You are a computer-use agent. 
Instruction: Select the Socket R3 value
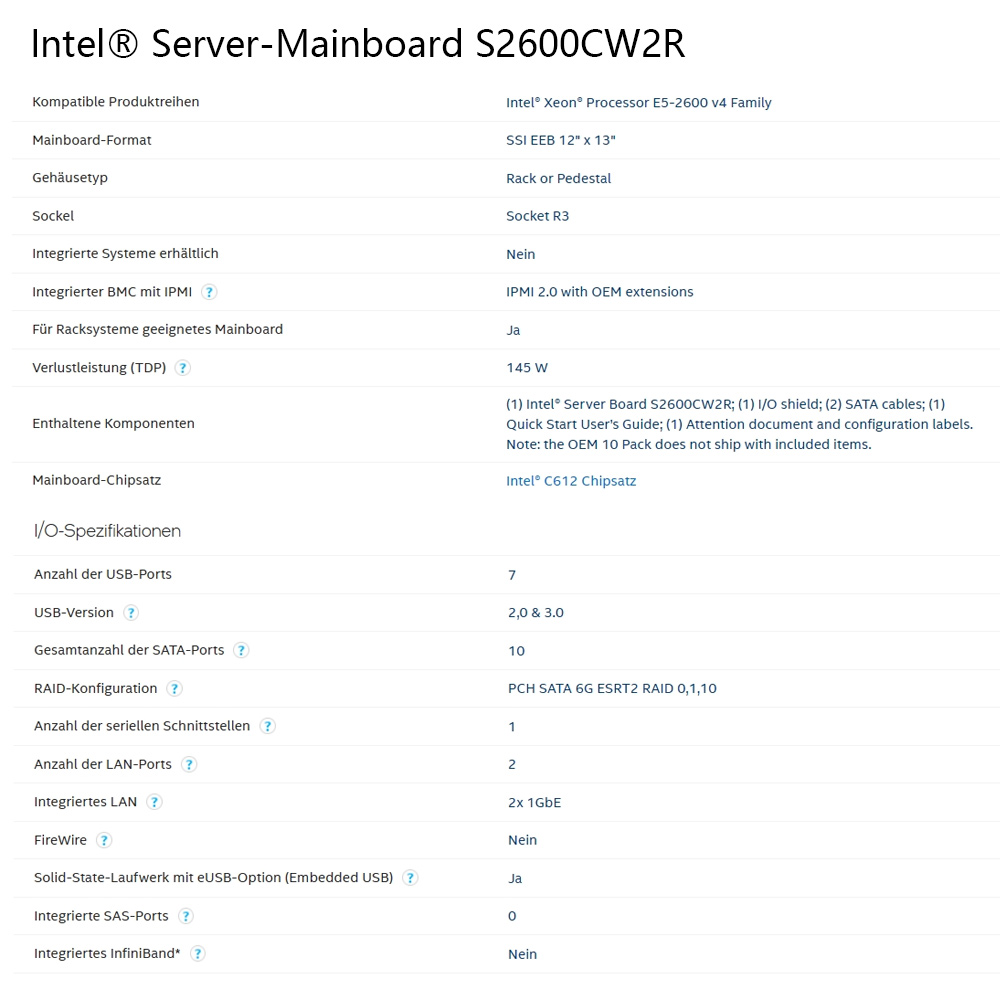[537, 216]
